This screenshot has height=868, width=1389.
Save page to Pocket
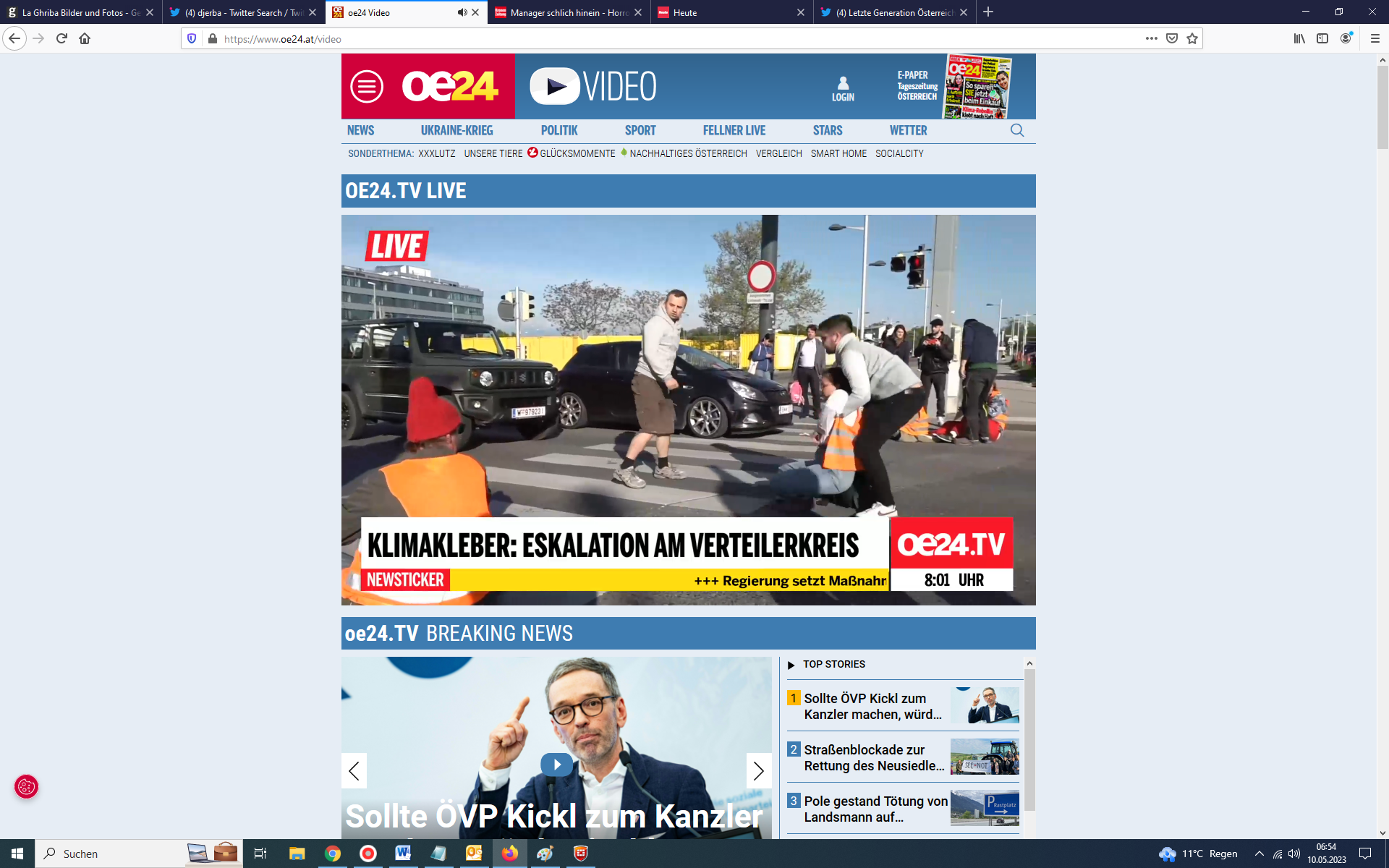point(1172,38)
